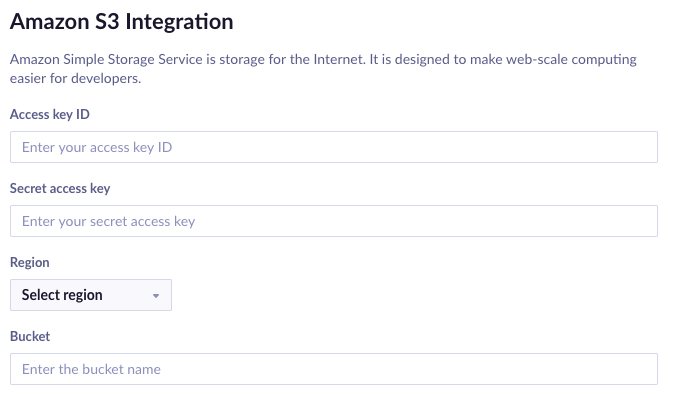Click the "Enter your secret access key" placeholder
The height and width of the screenshot is (402, 675).
tap(108, 221)
